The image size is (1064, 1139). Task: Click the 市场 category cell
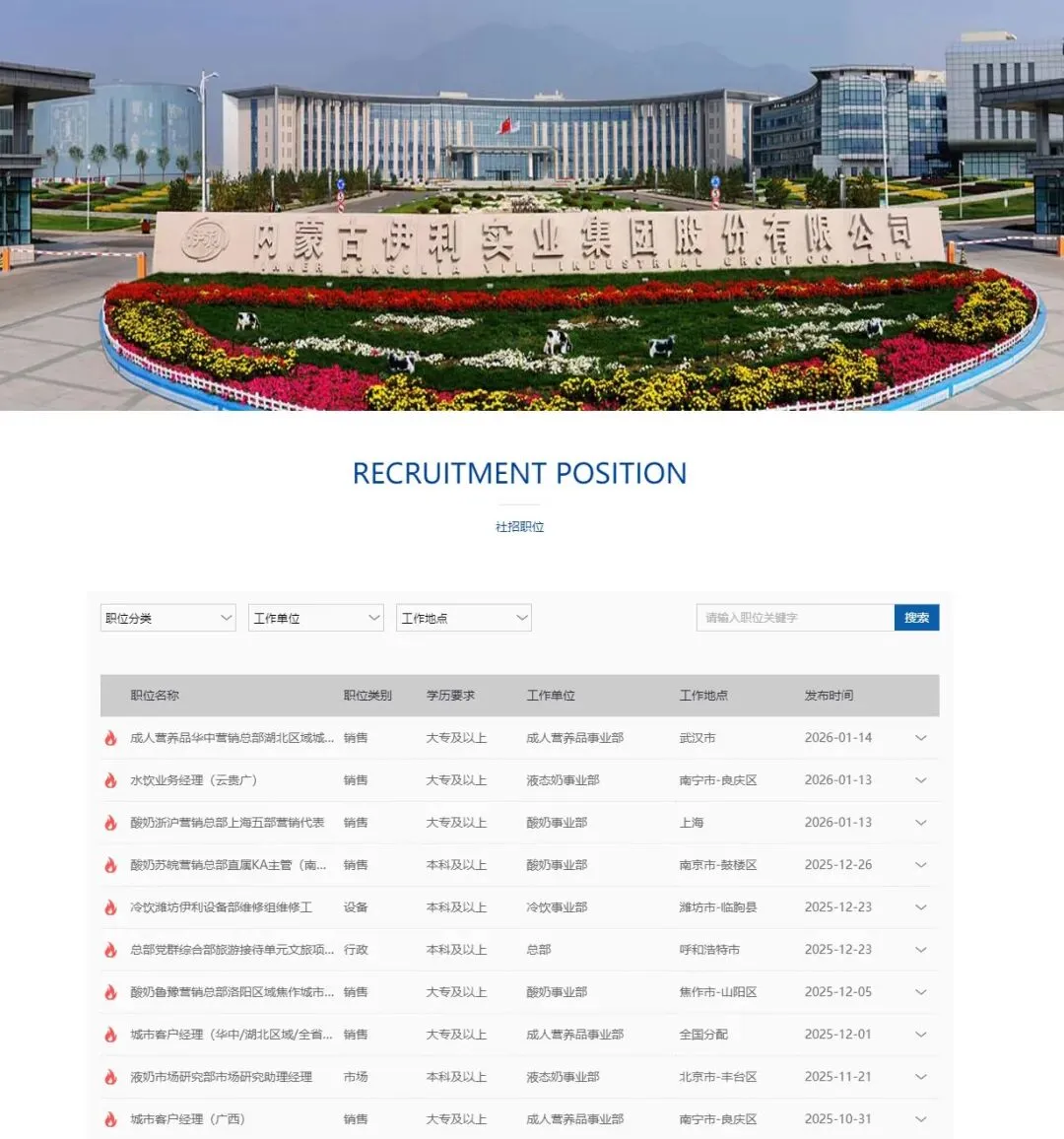point(356,1077)
